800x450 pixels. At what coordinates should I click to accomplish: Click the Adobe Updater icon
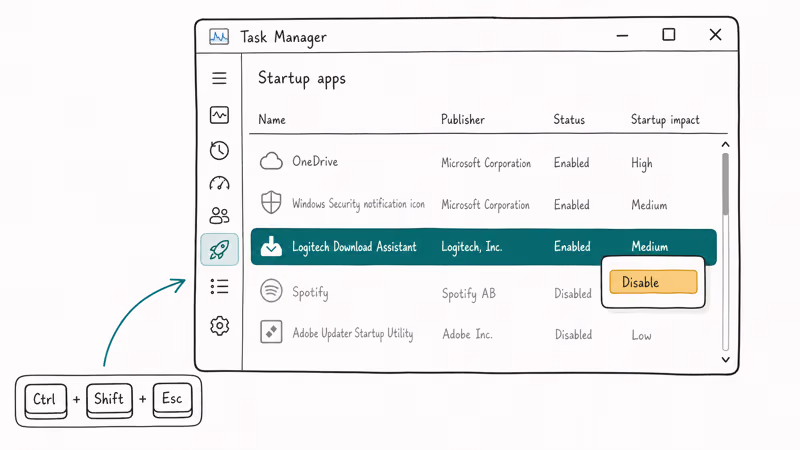271,332
